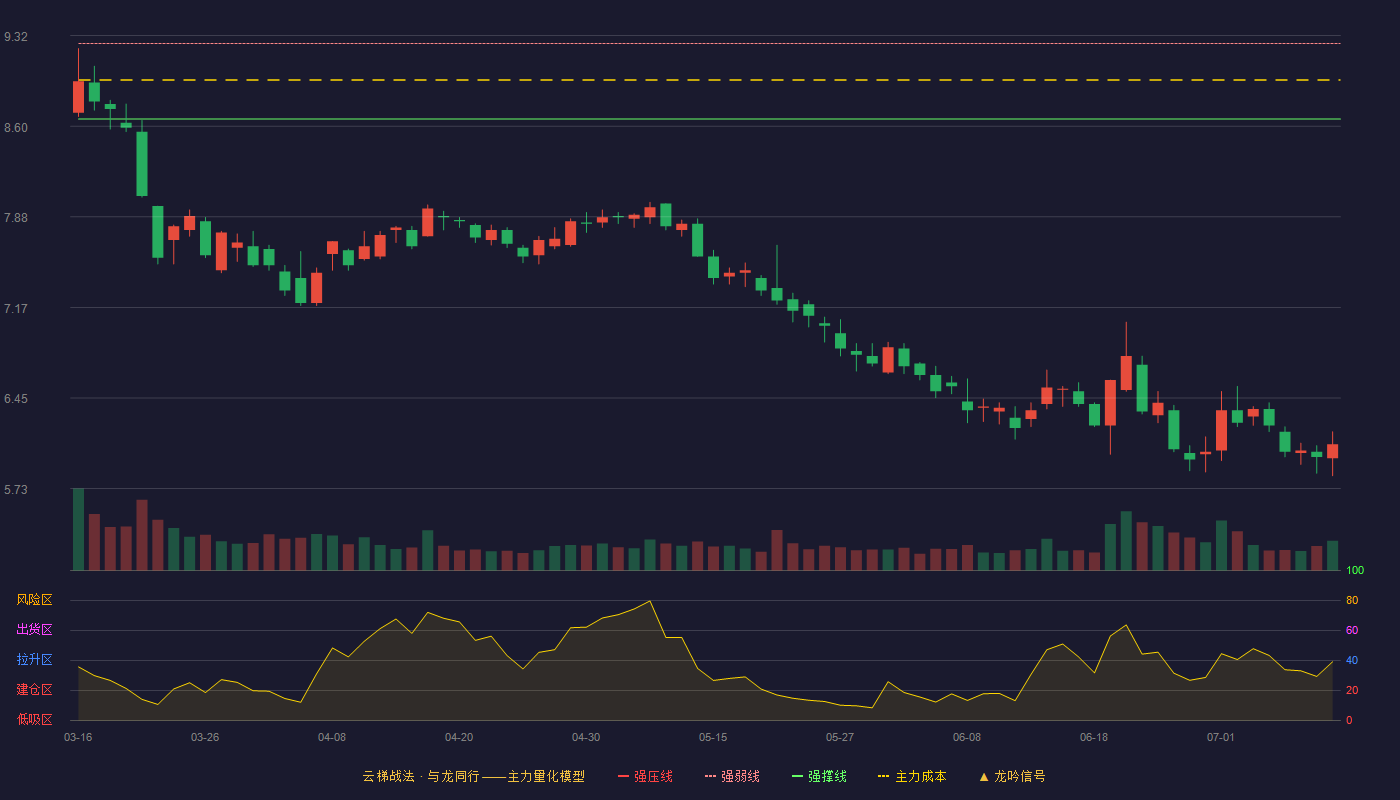Click the 05-27 date label
1400x800 pixels.
click(840, 737)
